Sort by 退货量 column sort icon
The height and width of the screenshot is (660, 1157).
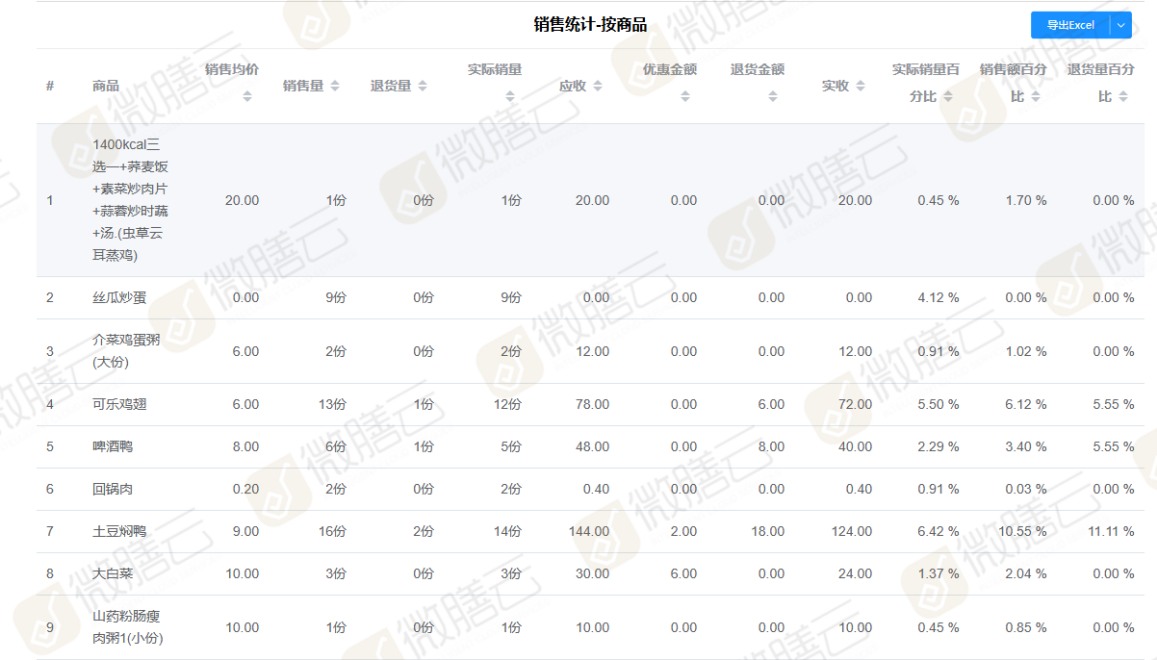423,86
